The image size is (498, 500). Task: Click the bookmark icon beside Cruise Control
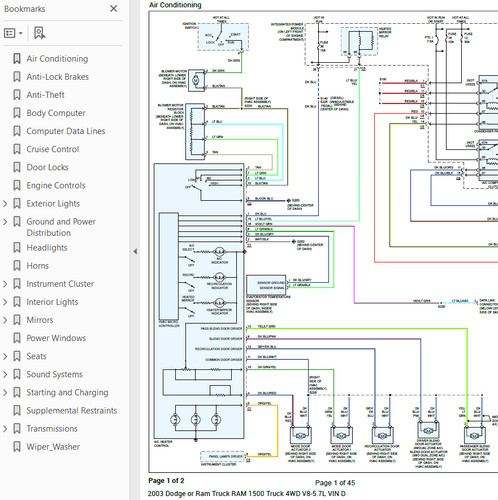(17, 149)
